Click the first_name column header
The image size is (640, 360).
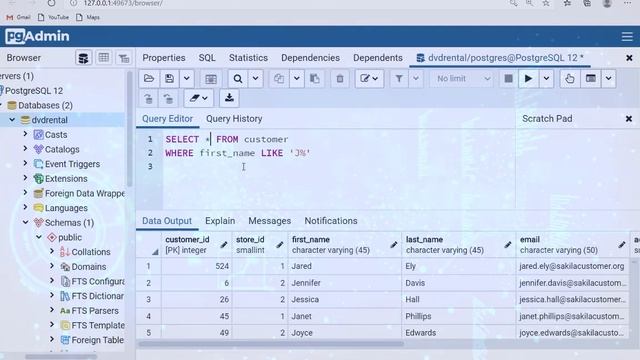coord(344,245)
